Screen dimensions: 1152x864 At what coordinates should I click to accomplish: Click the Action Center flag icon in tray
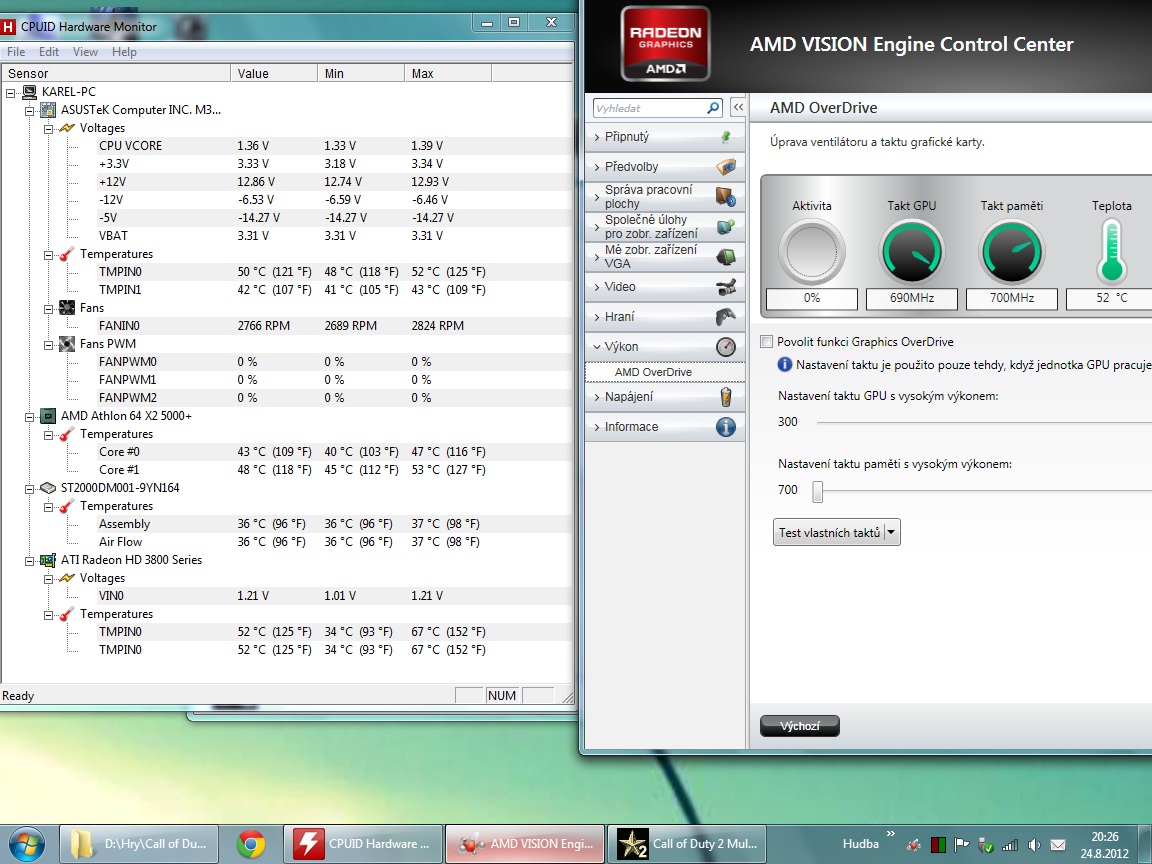962,845
